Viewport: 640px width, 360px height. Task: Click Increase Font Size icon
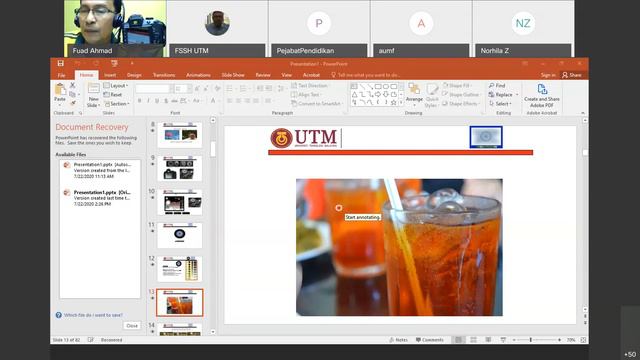coord(198,89)
